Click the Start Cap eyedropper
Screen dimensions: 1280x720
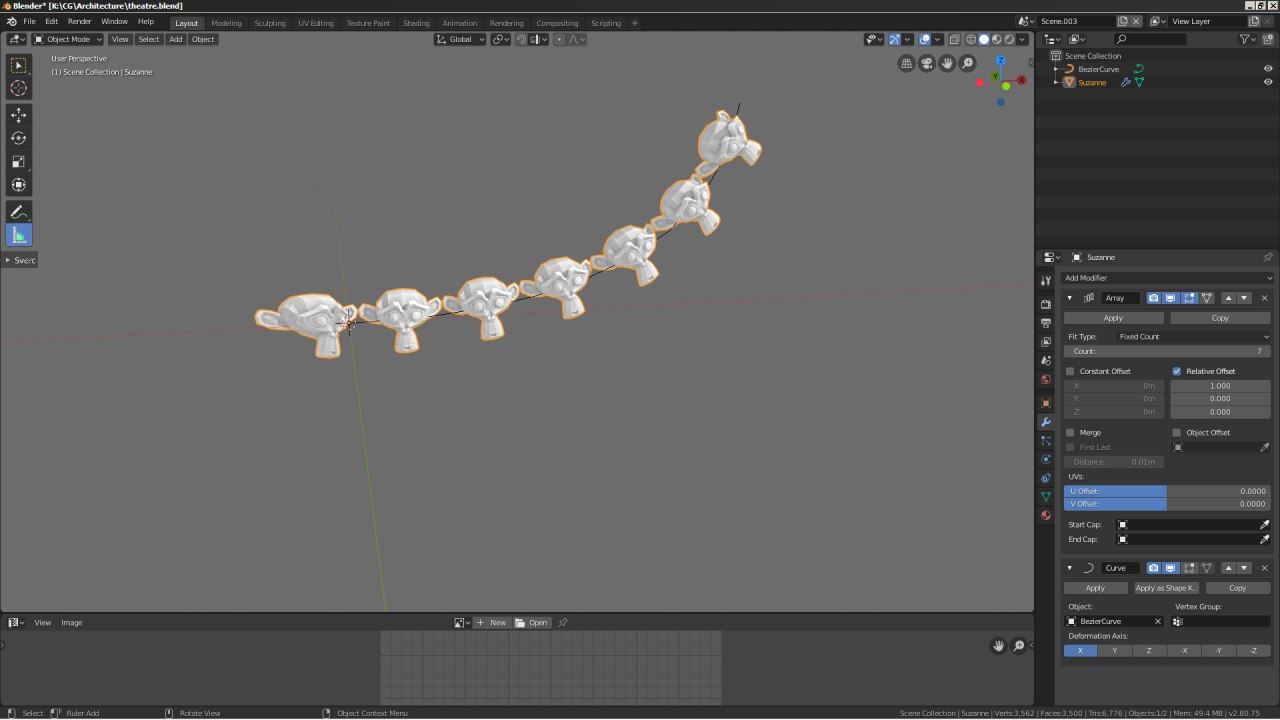(x=1264, y=525)
